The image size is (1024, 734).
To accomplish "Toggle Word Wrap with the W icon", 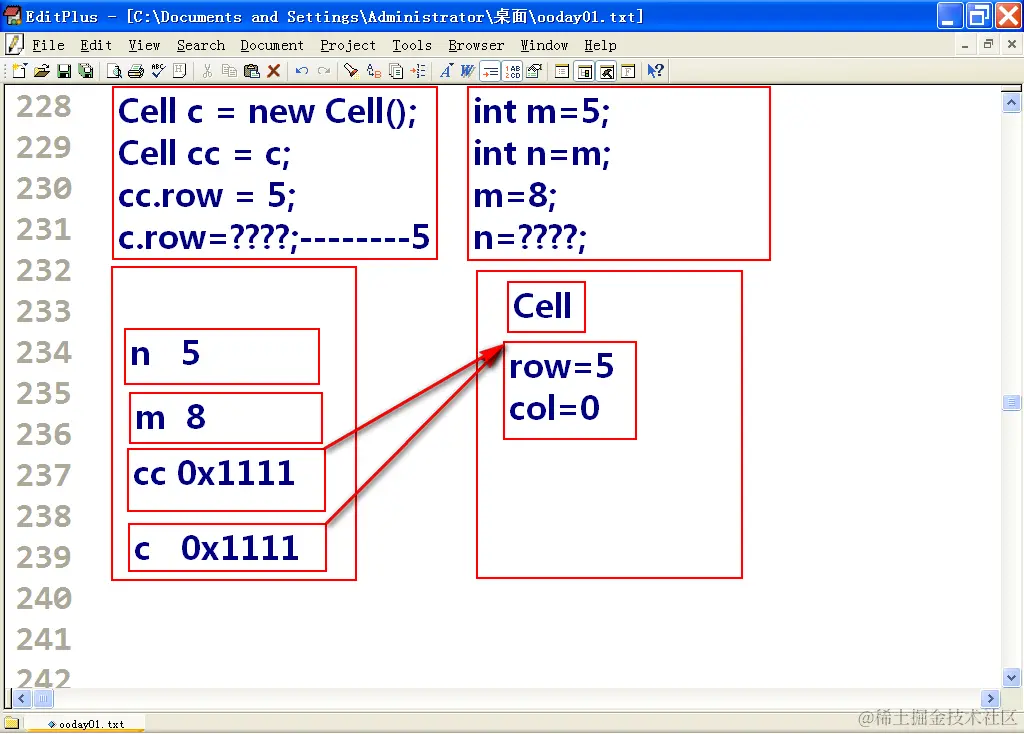I will [x=468, y=71].
